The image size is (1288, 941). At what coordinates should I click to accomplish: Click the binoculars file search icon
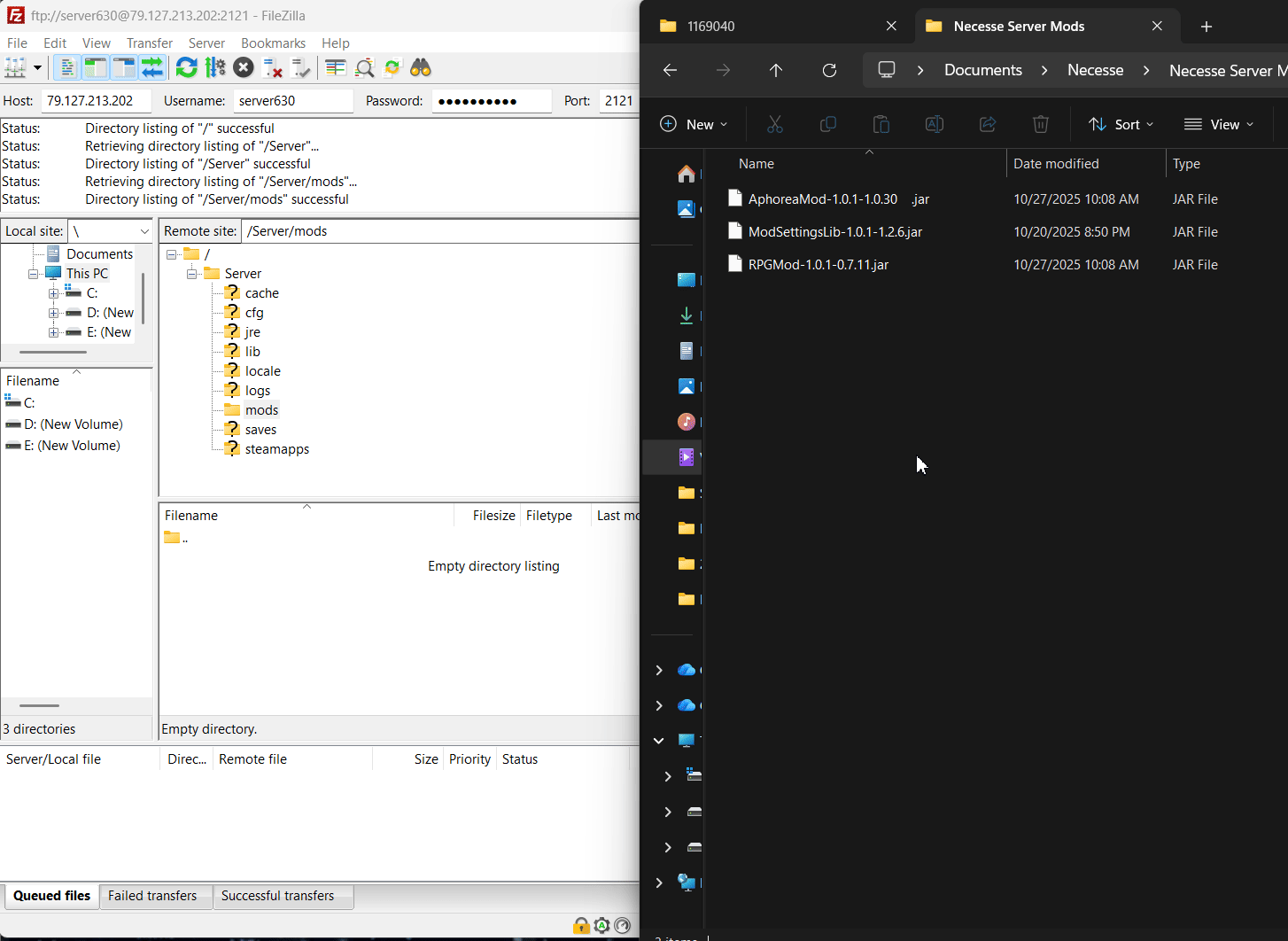[421, 68]
